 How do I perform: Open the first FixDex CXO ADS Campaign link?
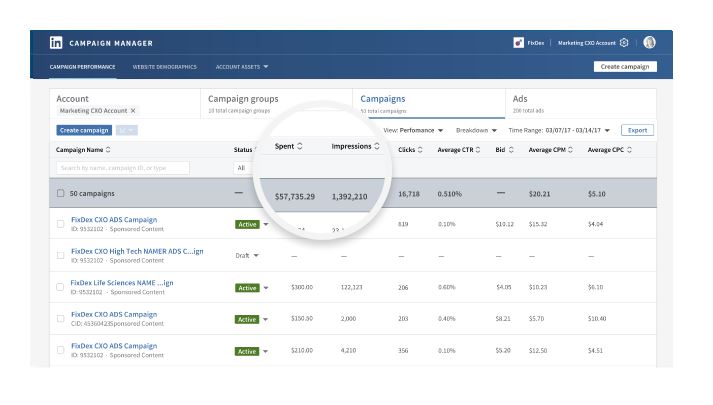114,220
